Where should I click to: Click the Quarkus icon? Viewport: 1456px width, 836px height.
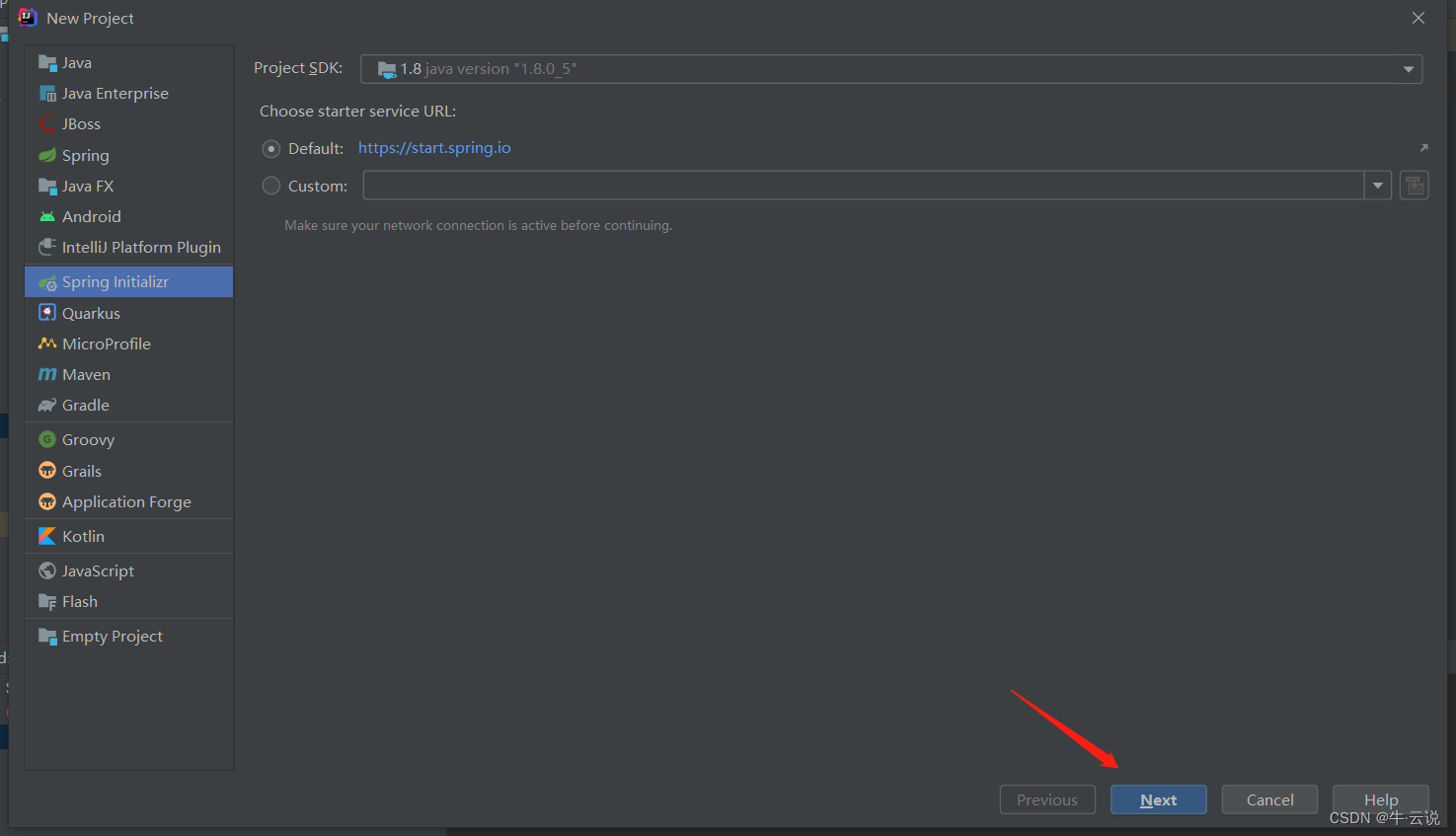pyautogui.click(x=47, y=313)
